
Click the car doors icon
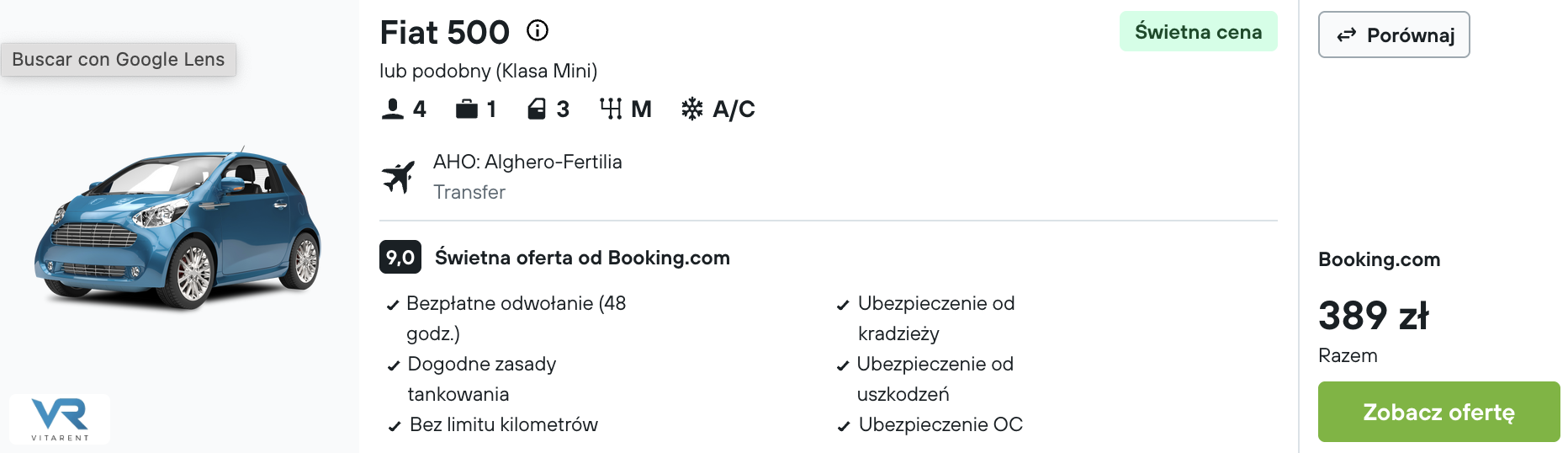pos(537,109)
